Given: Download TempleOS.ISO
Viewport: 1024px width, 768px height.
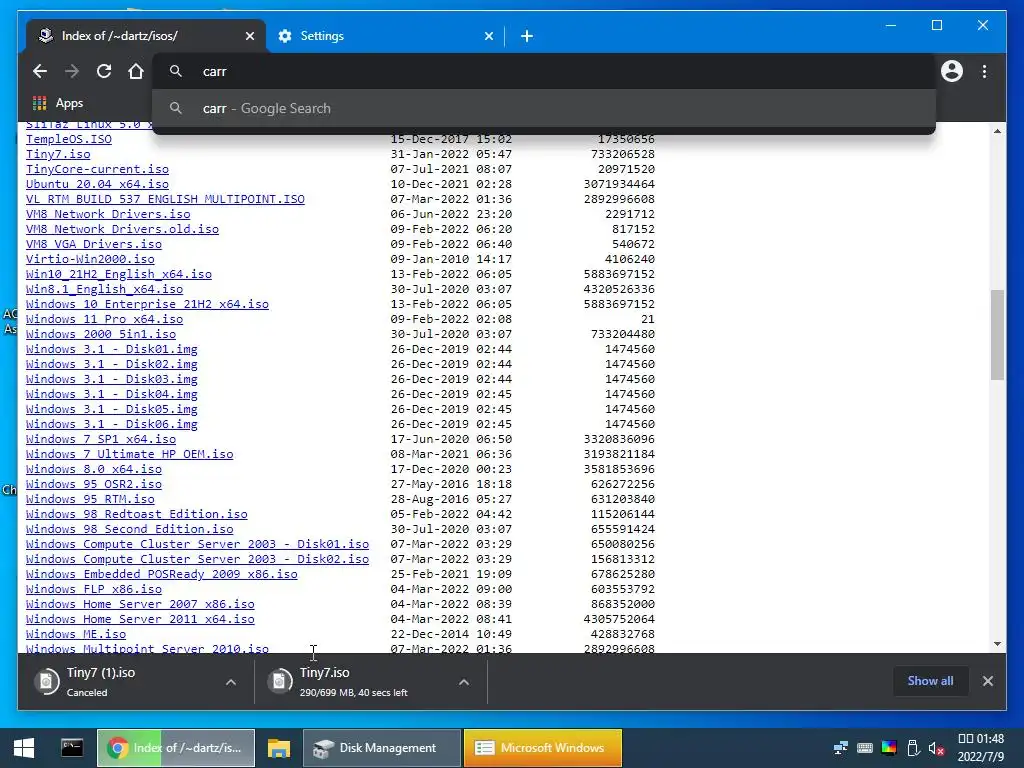Looking at the screenshot, I should point(69,139).
